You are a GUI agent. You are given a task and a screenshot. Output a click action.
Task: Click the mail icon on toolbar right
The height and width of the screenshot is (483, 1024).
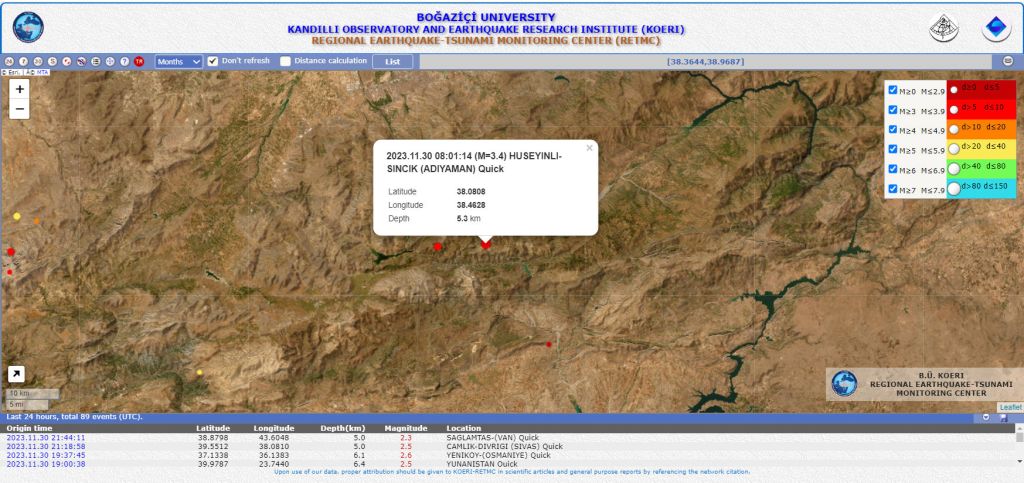point(1008,61)
